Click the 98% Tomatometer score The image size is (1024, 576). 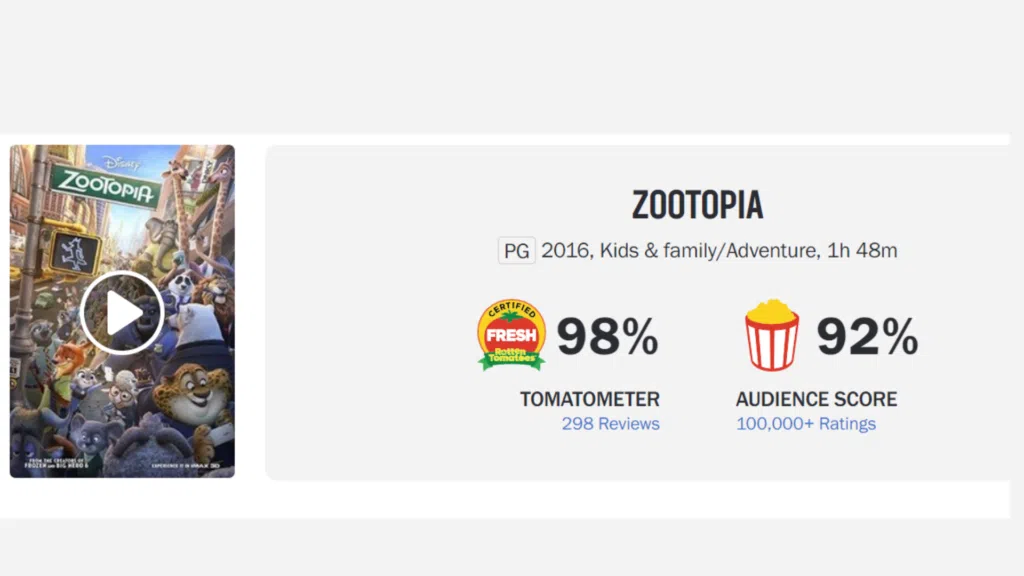click(x=607, y=336)
